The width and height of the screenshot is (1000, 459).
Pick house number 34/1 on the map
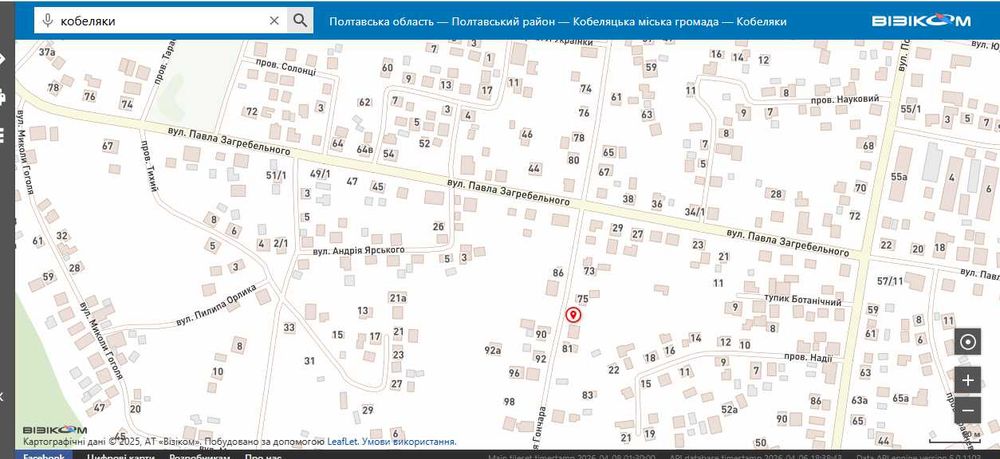pyautogui.click(x=695, y=212)
